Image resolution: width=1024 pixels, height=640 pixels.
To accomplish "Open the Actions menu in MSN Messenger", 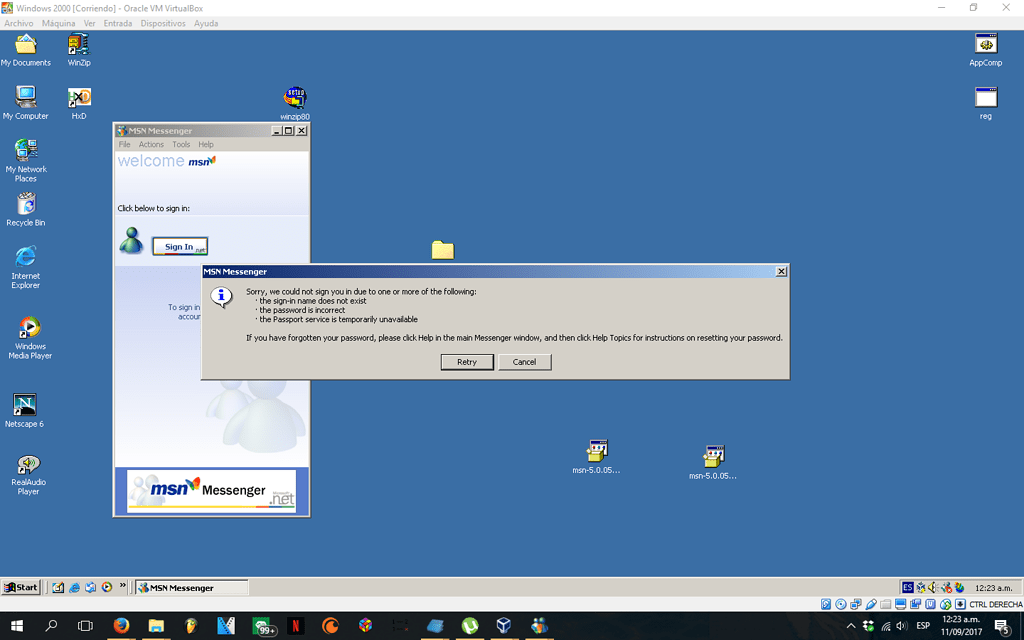I will click(151, 144).
